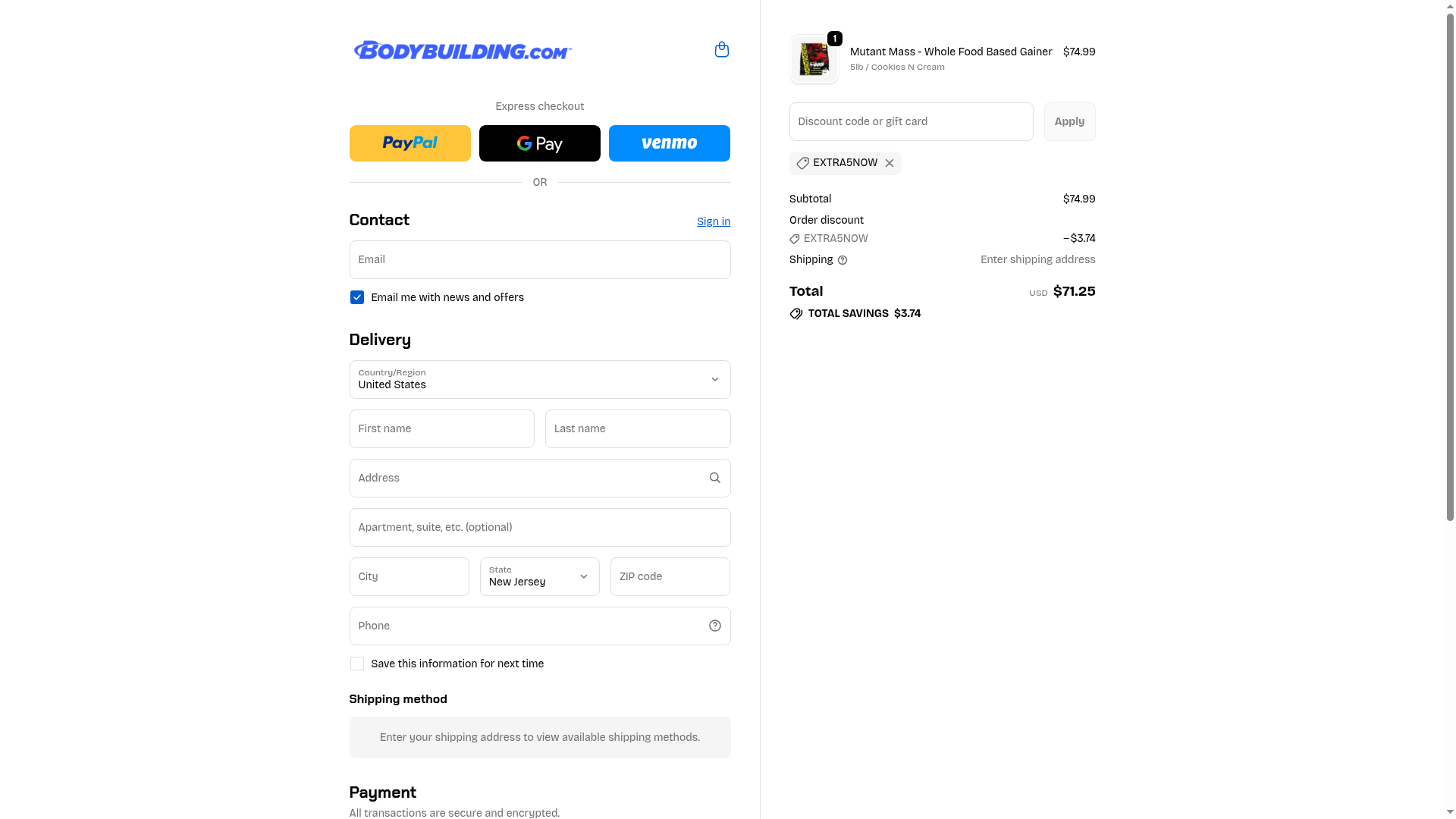Remove the EXTRA5NOW discount code tag
The width and height of the screenshot is (1456, 819).
point(890,163)
